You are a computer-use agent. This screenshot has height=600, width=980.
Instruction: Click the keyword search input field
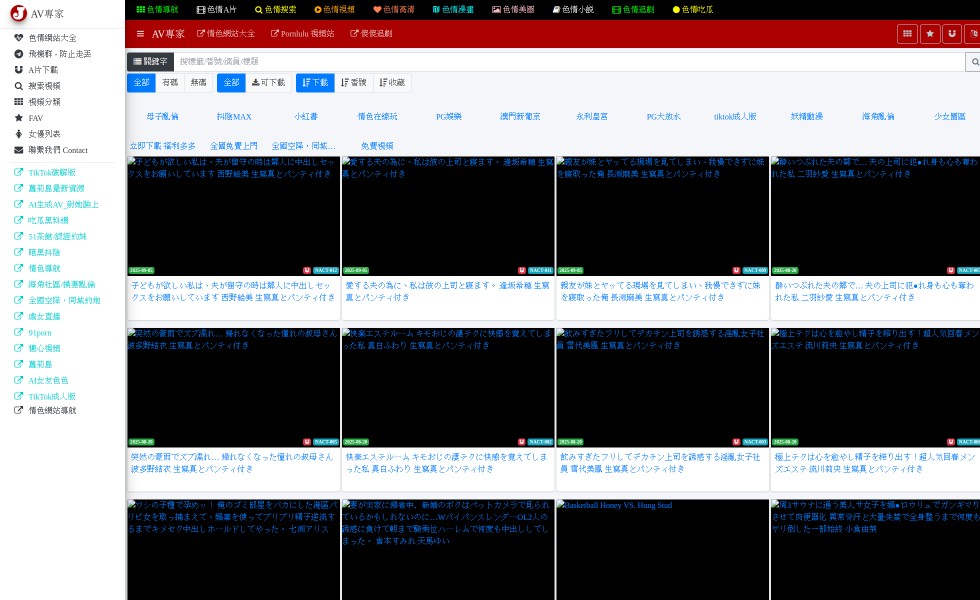(568, 62)
